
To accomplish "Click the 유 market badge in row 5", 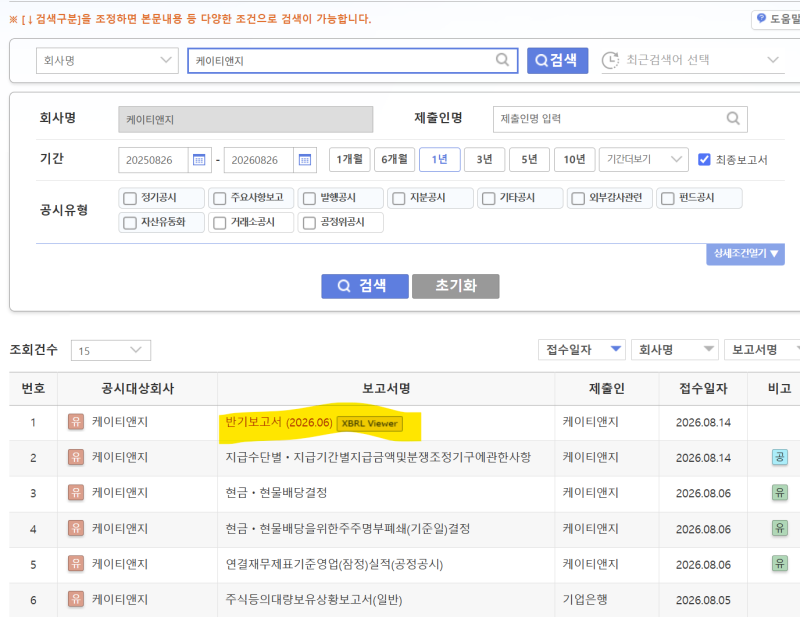I will pyautogui.click(x=76, y=564).
